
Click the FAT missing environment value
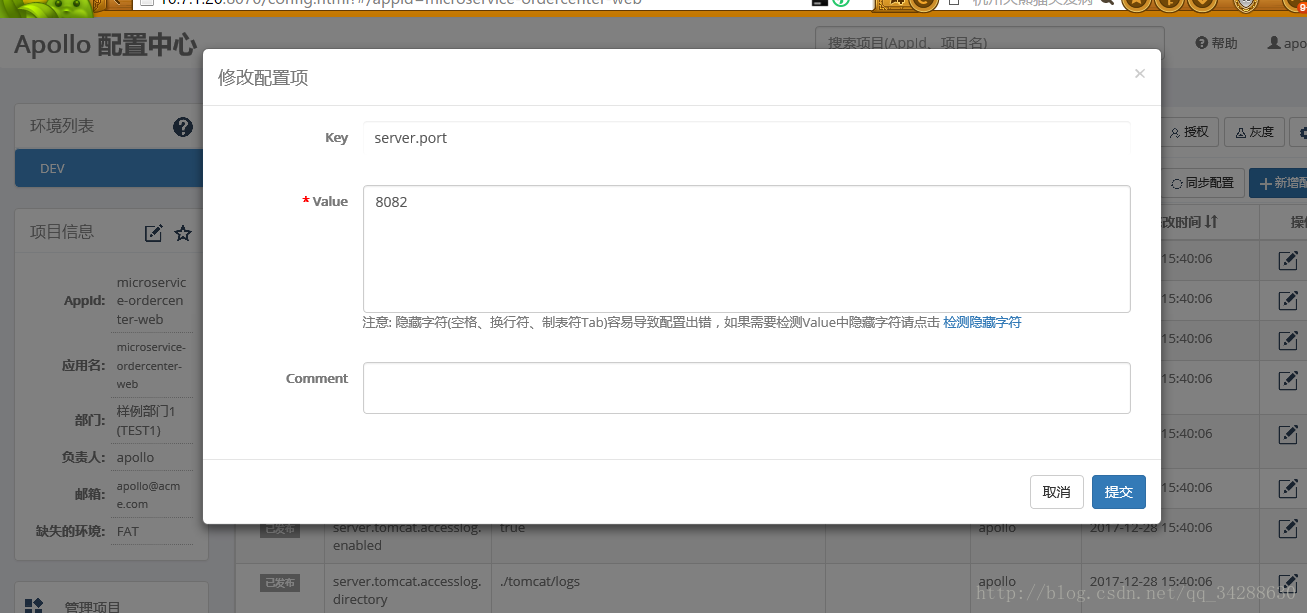[128, 531]
